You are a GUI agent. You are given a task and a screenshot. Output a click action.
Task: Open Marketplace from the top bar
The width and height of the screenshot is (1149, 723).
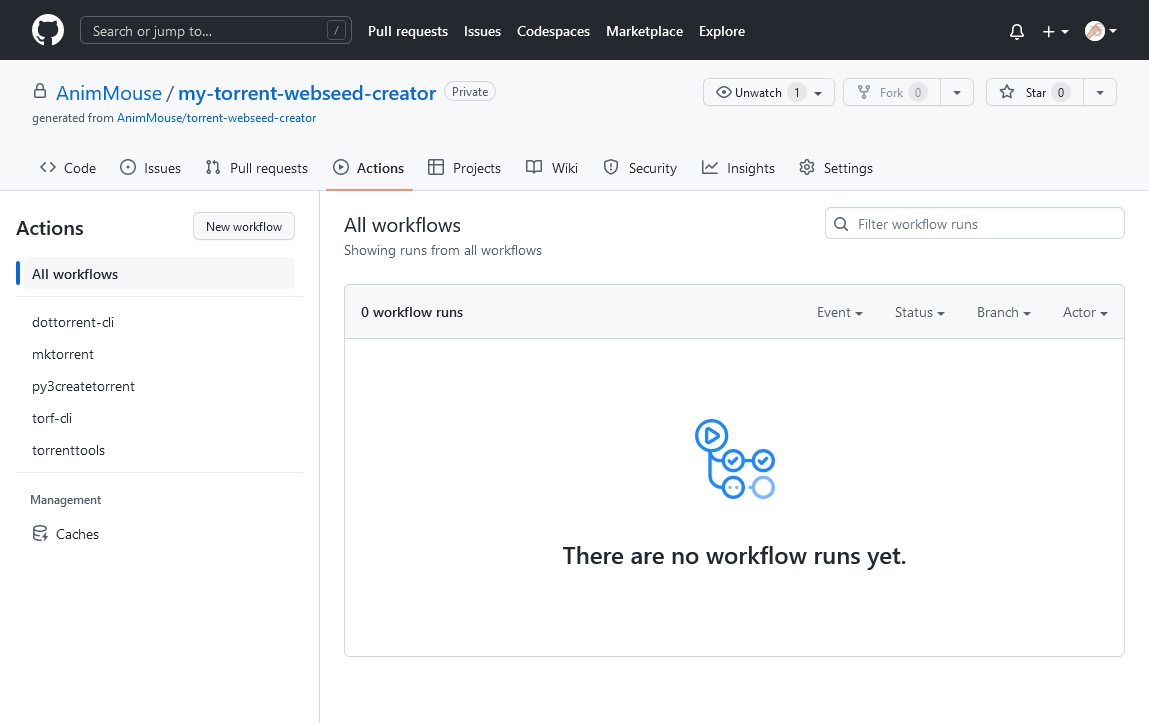(x=644, y=31)
